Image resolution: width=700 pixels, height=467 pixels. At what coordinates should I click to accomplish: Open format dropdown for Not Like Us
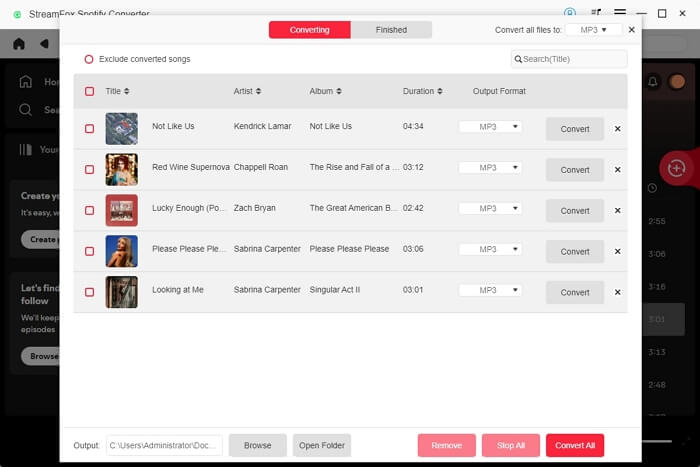point(490,127)
